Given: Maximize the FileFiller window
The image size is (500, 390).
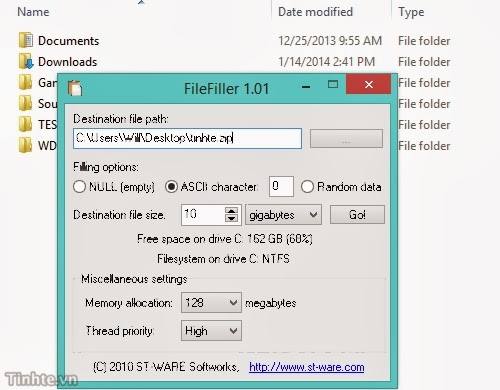Looking at the screenshot, I should click(x=333, y=84).
